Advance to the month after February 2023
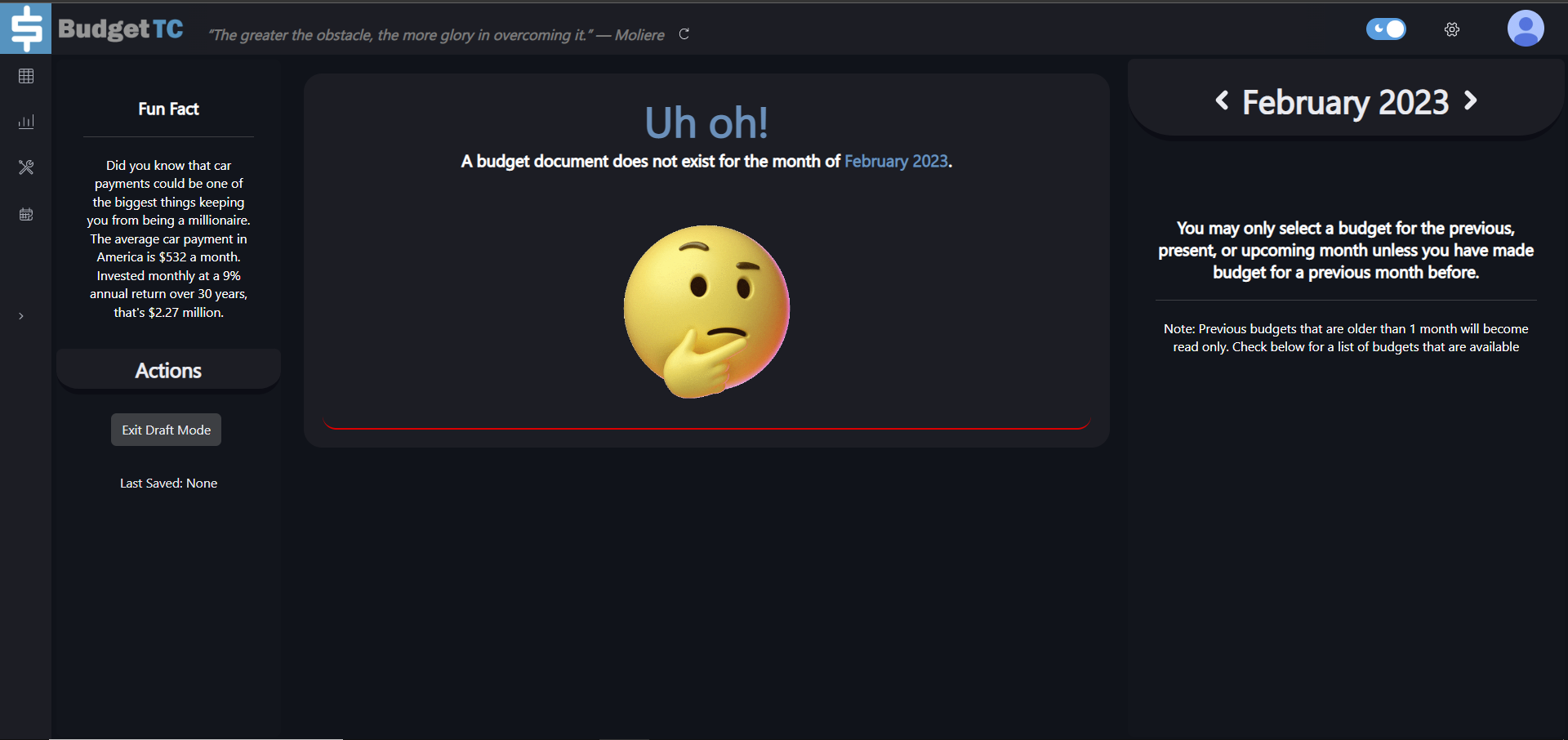This screenshot has height=740, width=1568. [1471, 100]
